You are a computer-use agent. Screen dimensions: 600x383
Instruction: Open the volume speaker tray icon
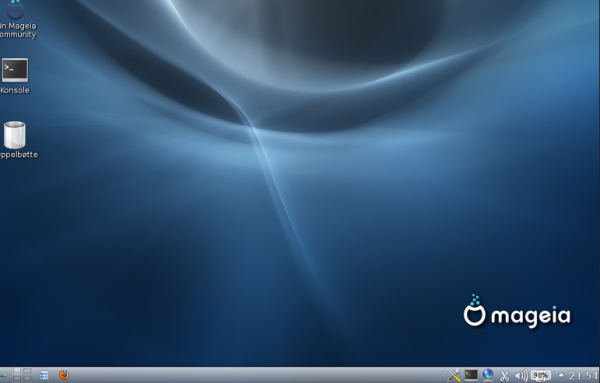pos(521,375)
